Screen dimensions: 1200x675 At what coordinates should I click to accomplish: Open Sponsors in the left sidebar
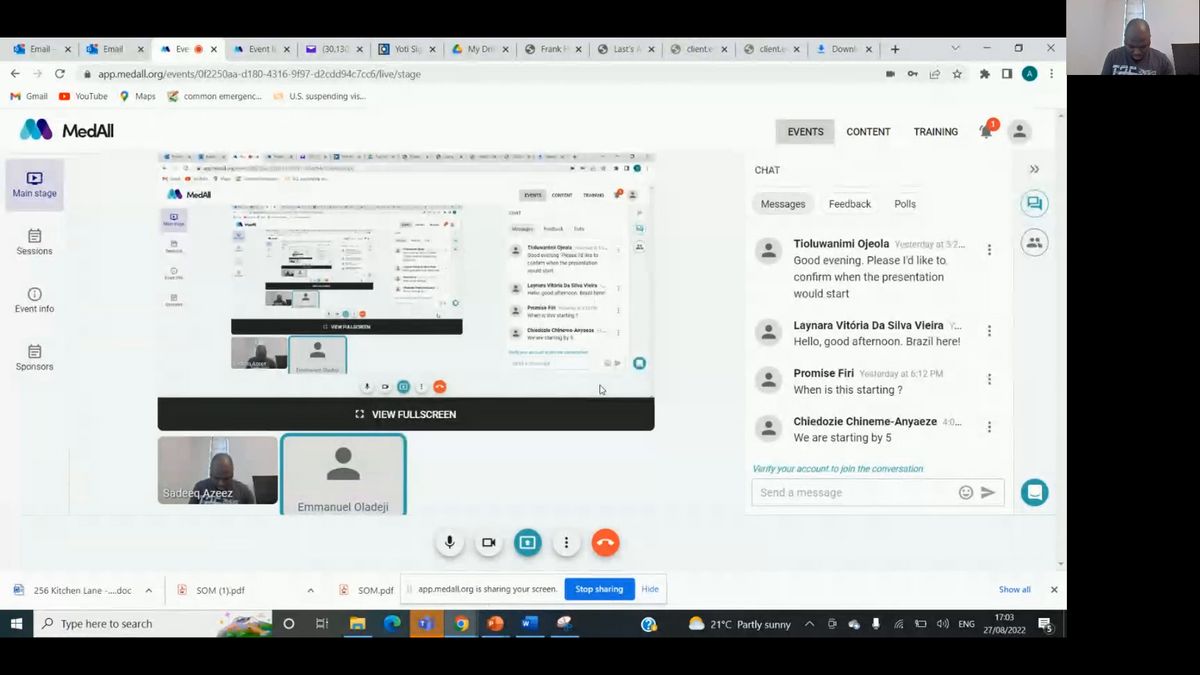pyautogui.click(x=34, y=358)
